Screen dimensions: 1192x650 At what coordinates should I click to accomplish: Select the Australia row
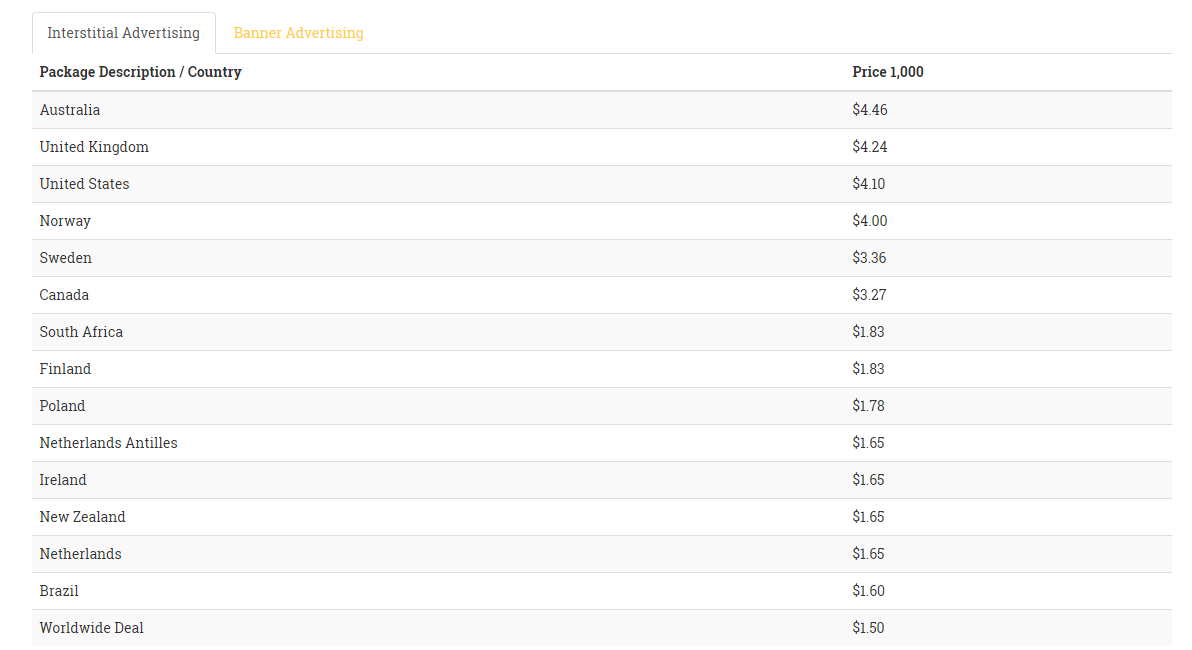click(601, 110)
